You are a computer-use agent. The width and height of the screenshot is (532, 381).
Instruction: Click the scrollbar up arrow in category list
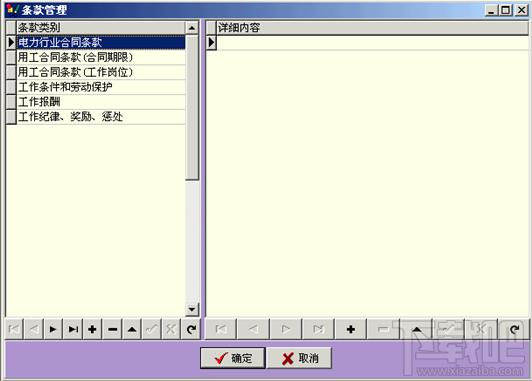192,28
